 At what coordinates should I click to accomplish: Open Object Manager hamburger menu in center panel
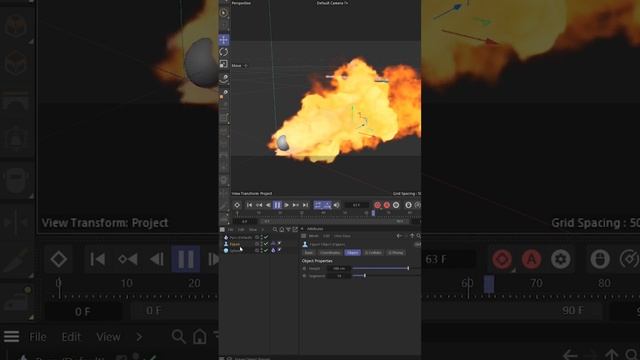point(222,229)
